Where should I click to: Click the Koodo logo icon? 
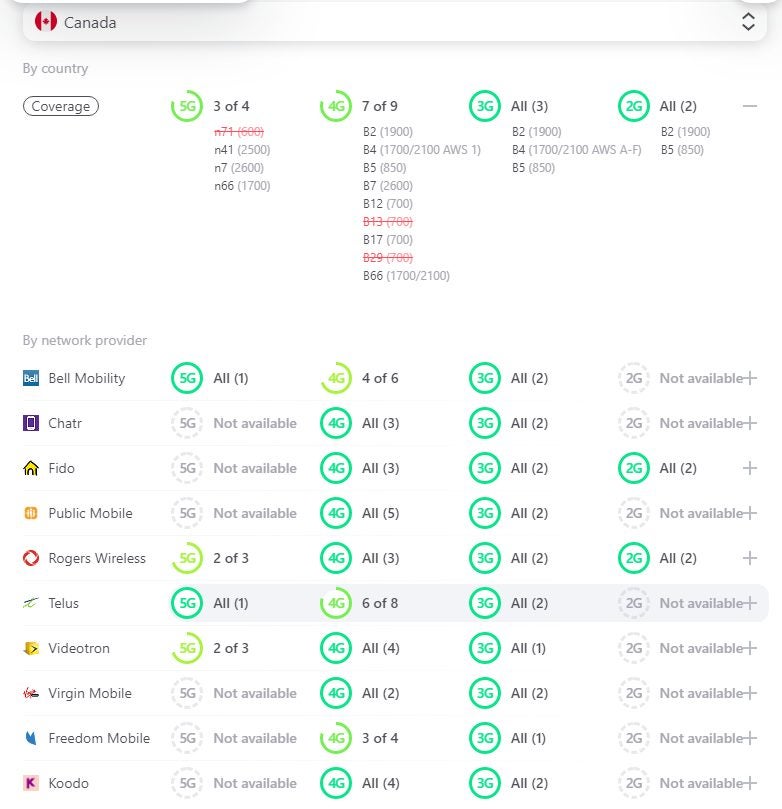click(x=31, y=783)
